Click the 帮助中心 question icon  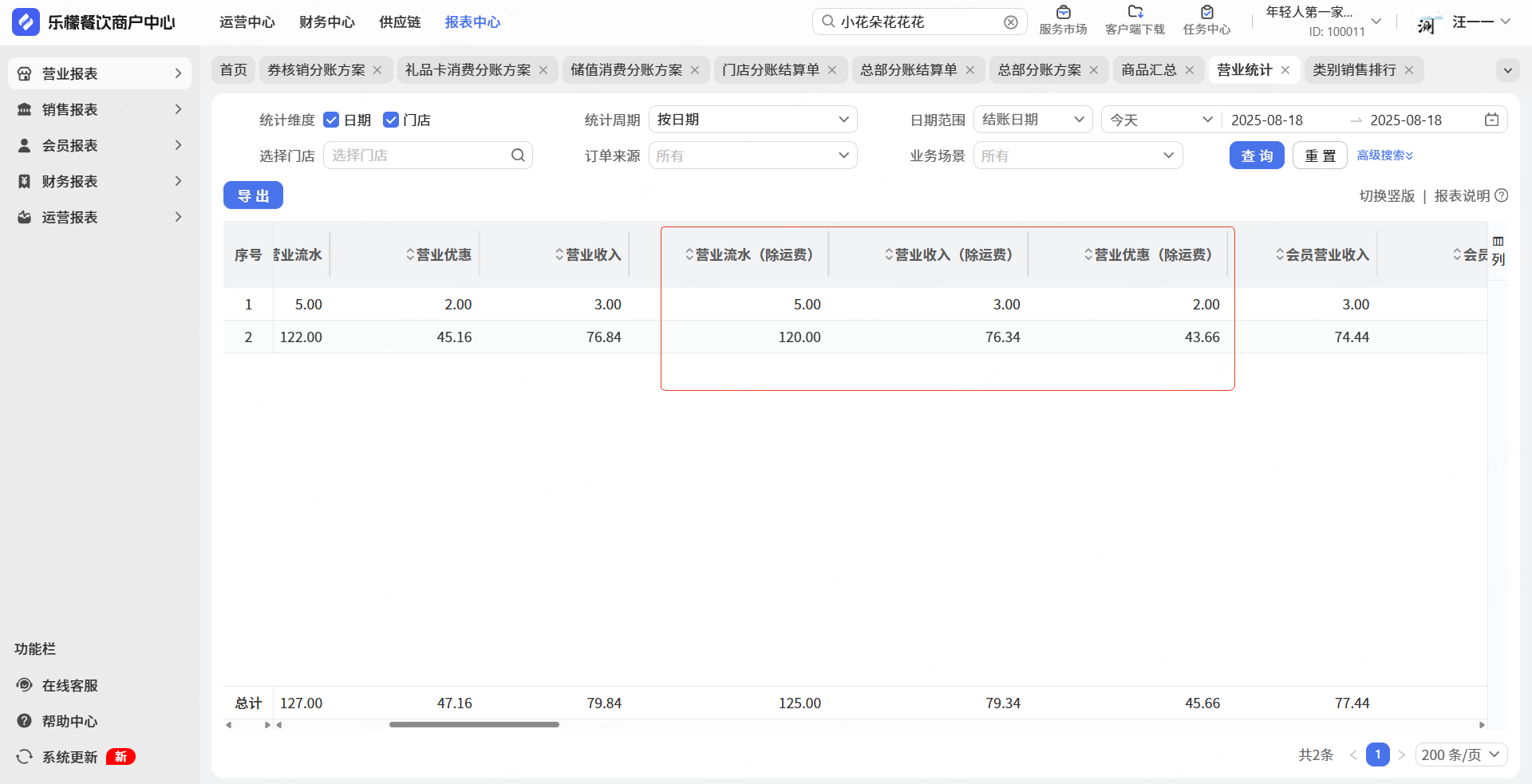pyautogui.click(x=25, y=721)
